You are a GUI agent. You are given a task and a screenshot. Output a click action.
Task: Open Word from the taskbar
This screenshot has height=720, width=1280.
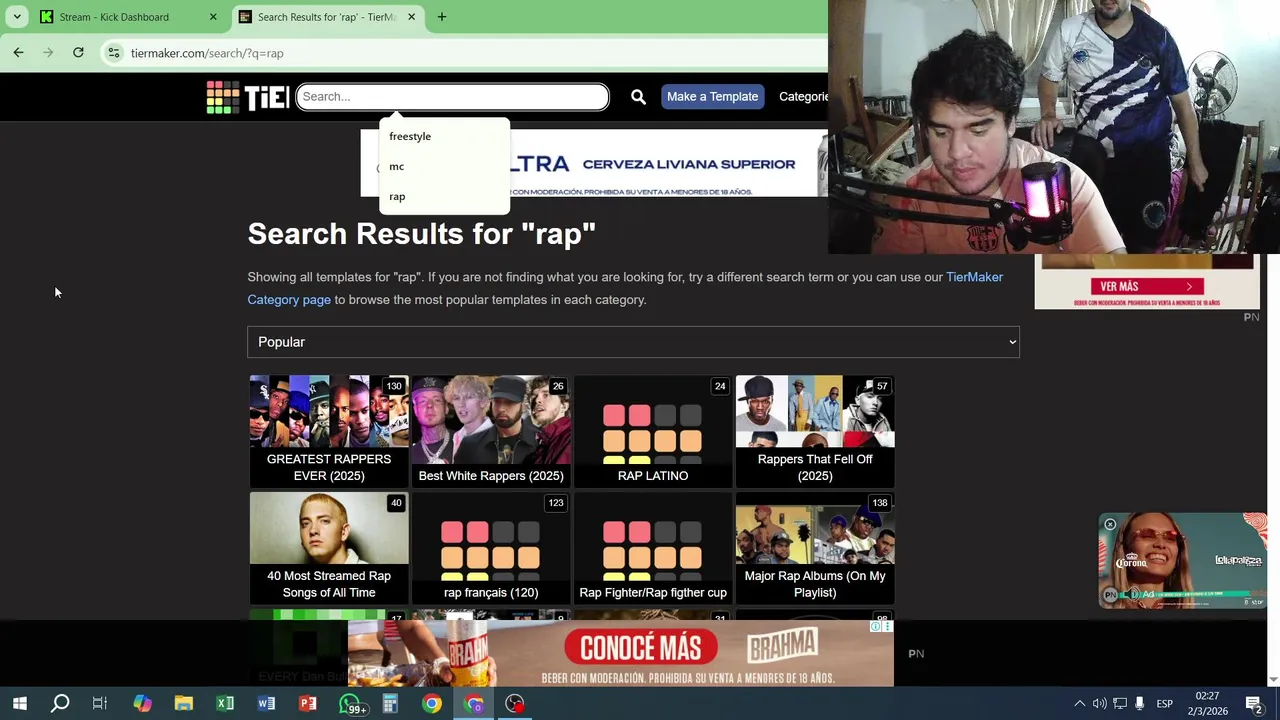266,704
